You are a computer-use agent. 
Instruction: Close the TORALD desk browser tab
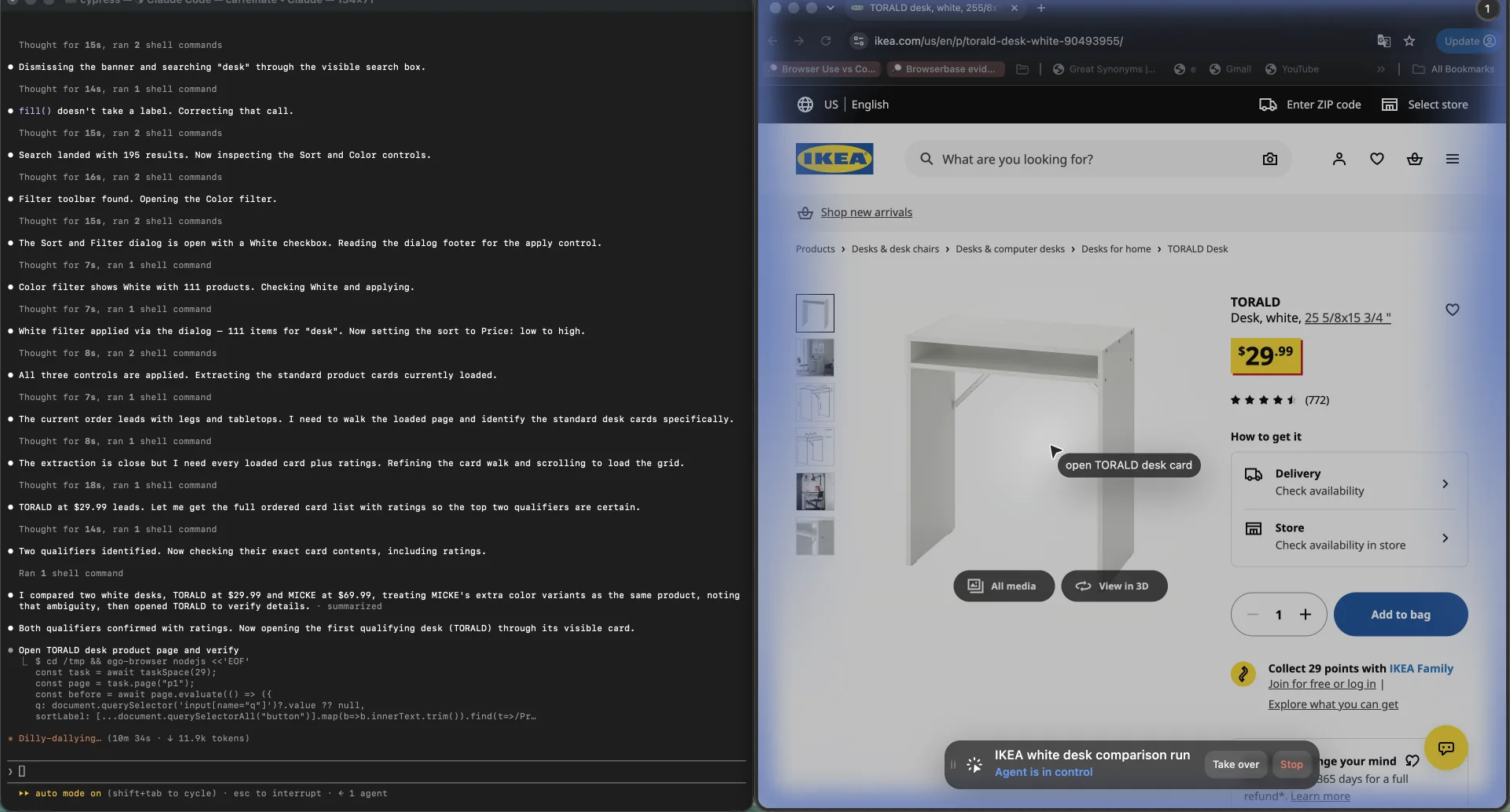click(1015, 8)
